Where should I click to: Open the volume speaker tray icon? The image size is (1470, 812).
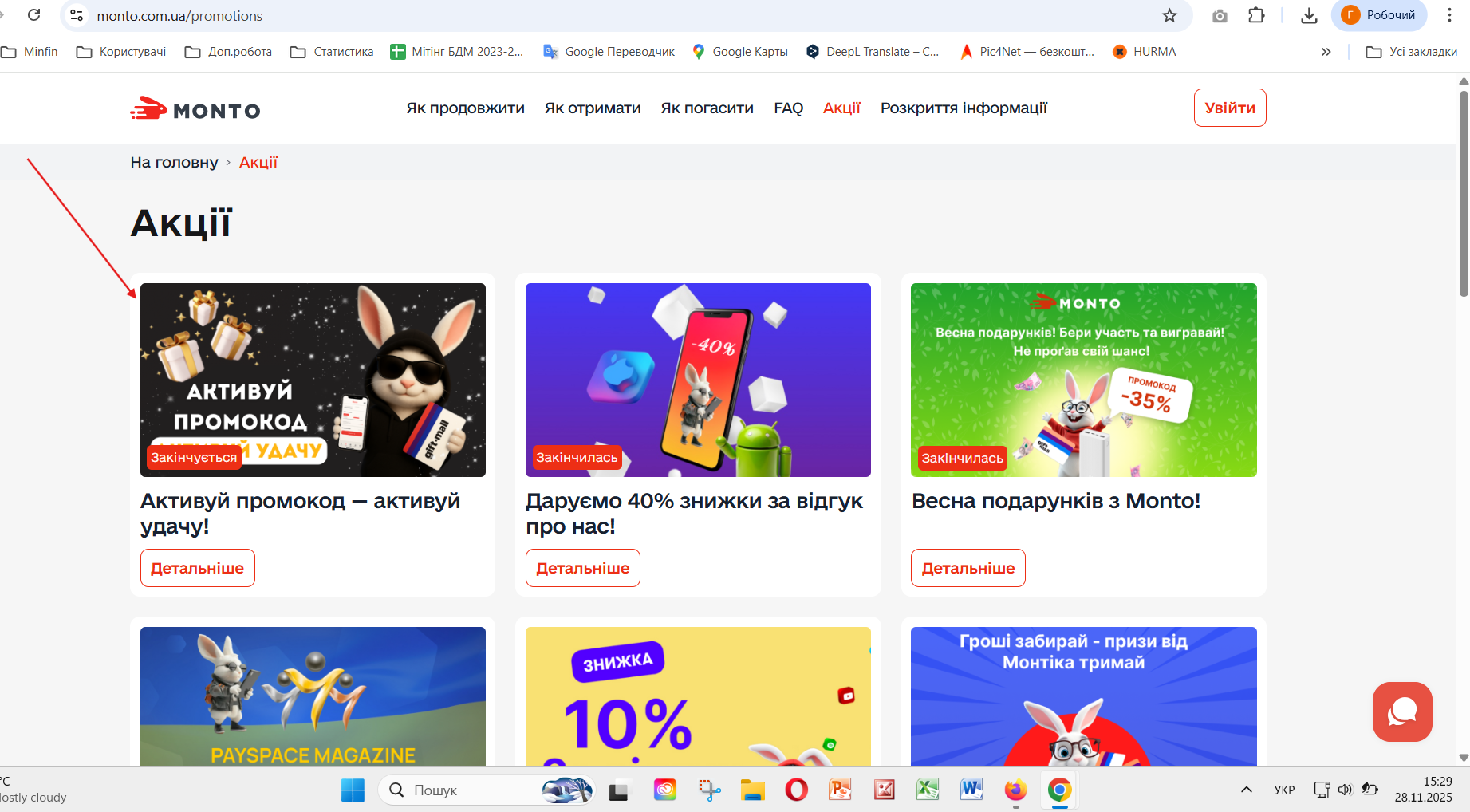(x=1345, y=790)
